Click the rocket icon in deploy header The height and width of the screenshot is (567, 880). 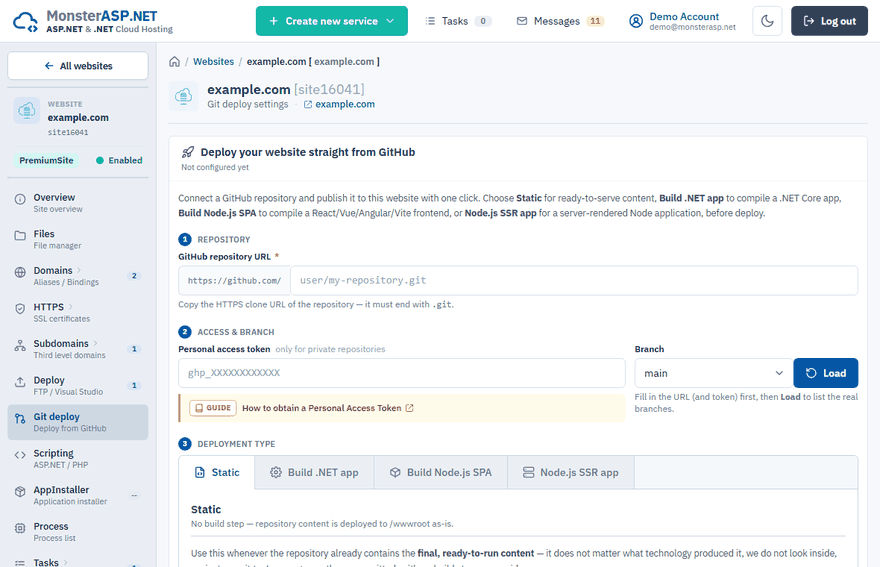(x=188, y=152)
